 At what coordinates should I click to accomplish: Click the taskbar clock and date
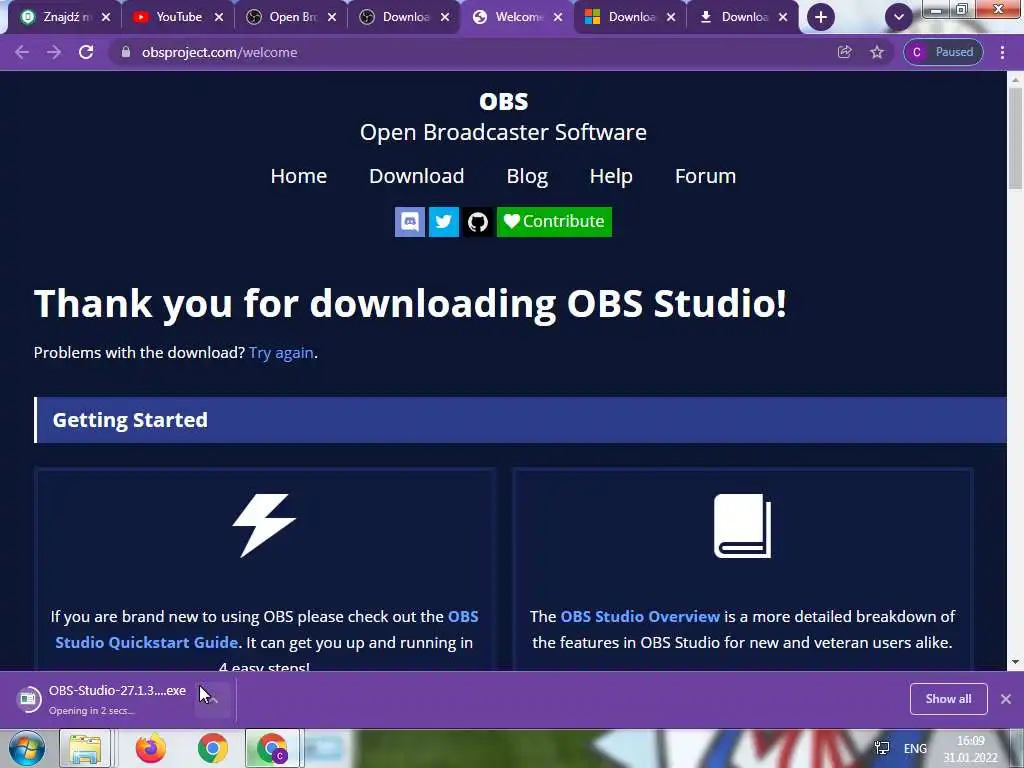click(970, 749)
